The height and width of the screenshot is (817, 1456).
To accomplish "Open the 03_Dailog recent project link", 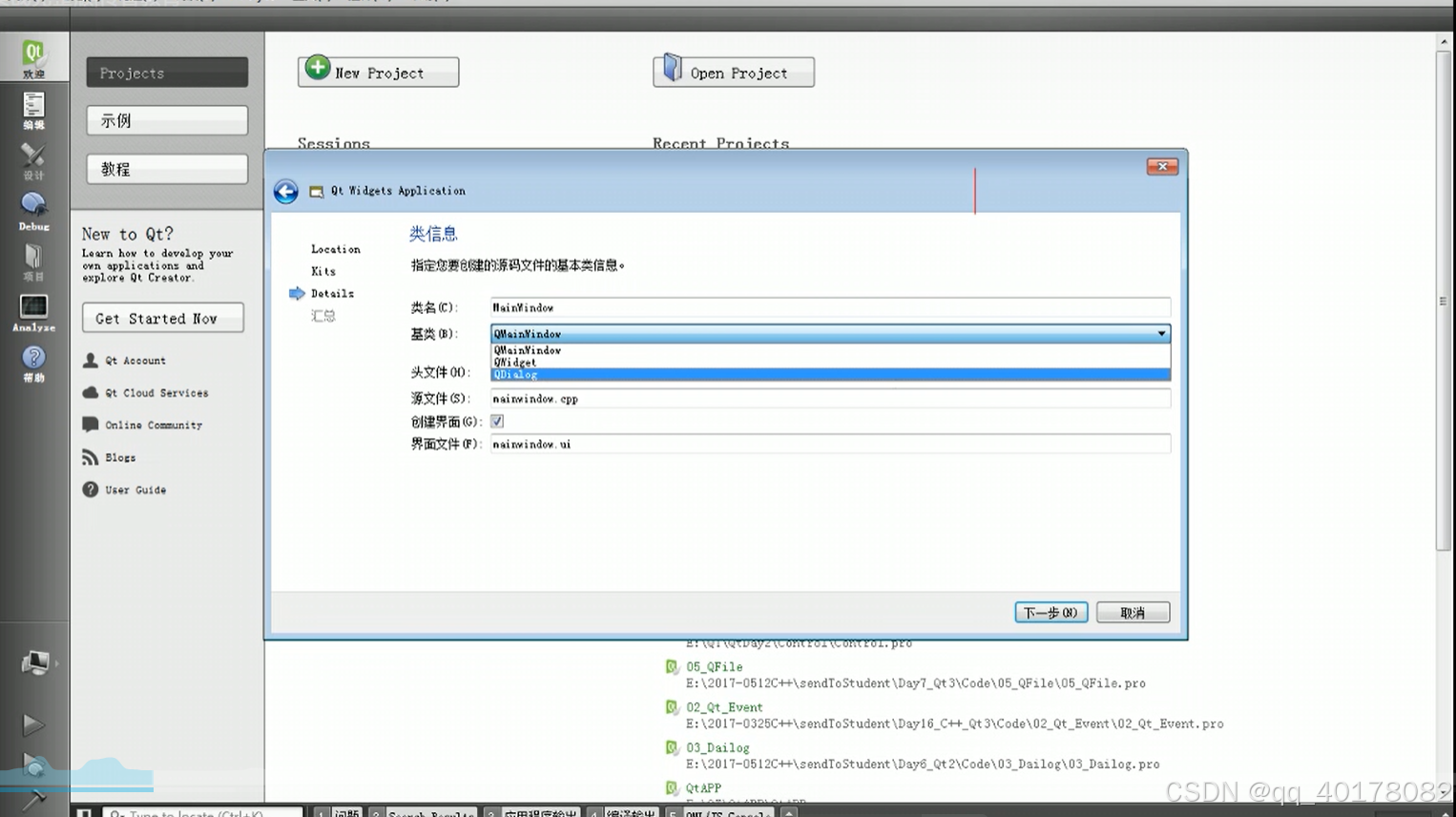I will (718, 747).
